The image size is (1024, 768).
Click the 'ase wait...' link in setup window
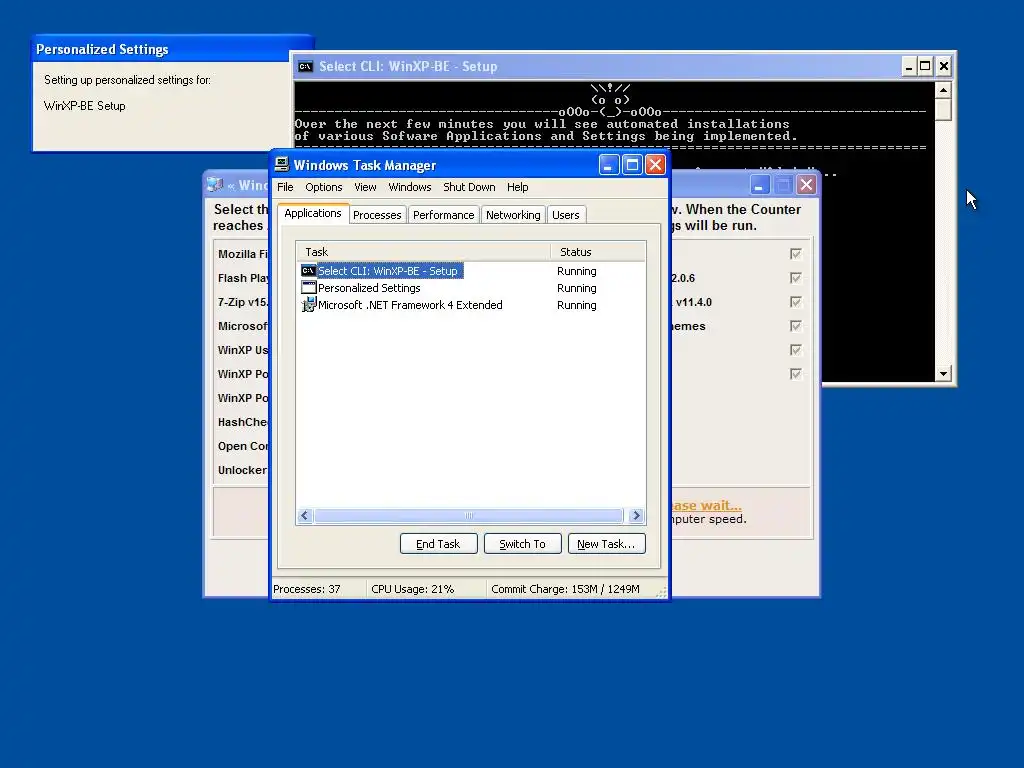click(707, 505)
